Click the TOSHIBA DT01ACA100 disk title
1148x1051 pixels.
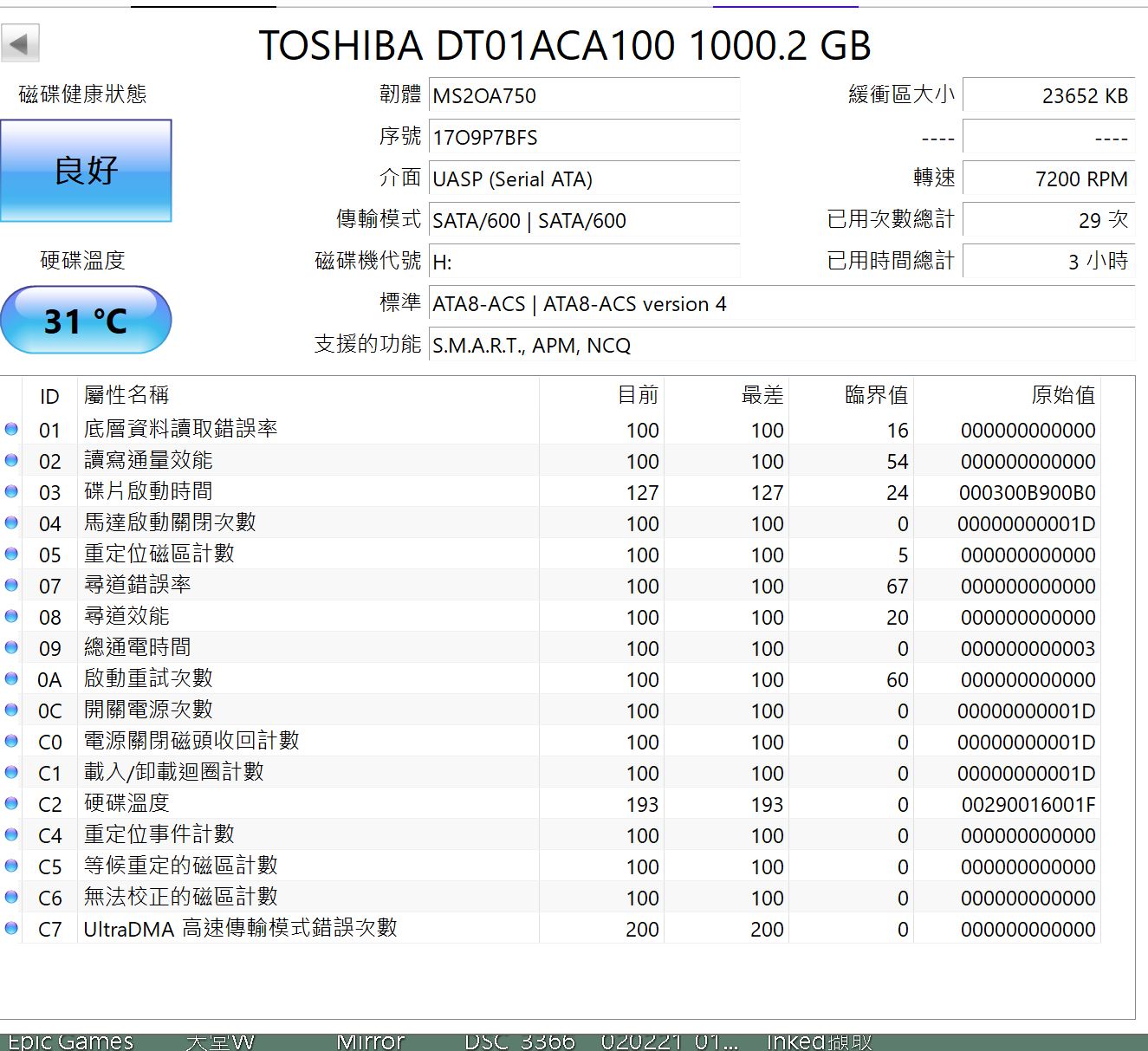(x=565, y=46)
